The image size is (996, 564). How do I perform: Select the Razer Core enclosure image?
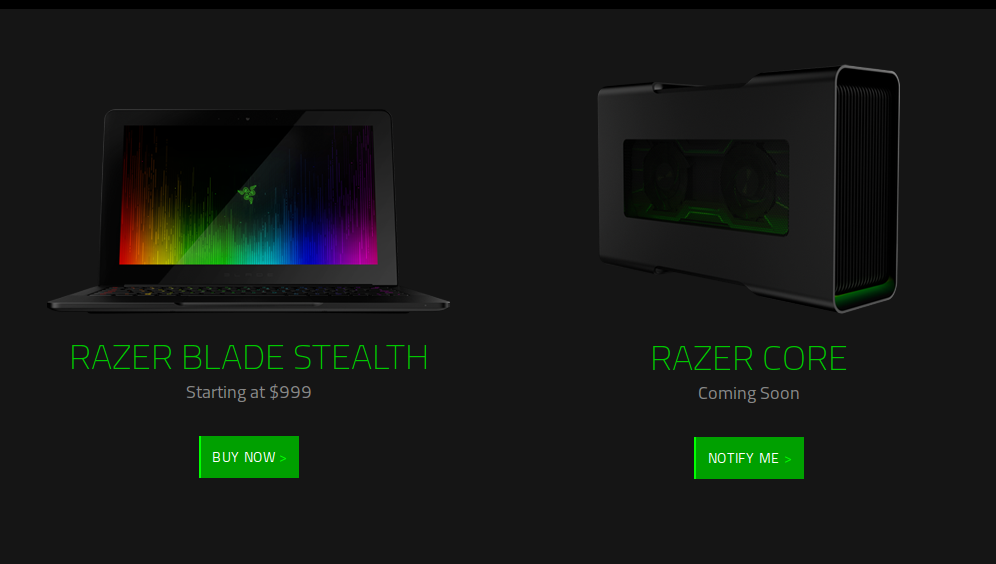point(749,189)
